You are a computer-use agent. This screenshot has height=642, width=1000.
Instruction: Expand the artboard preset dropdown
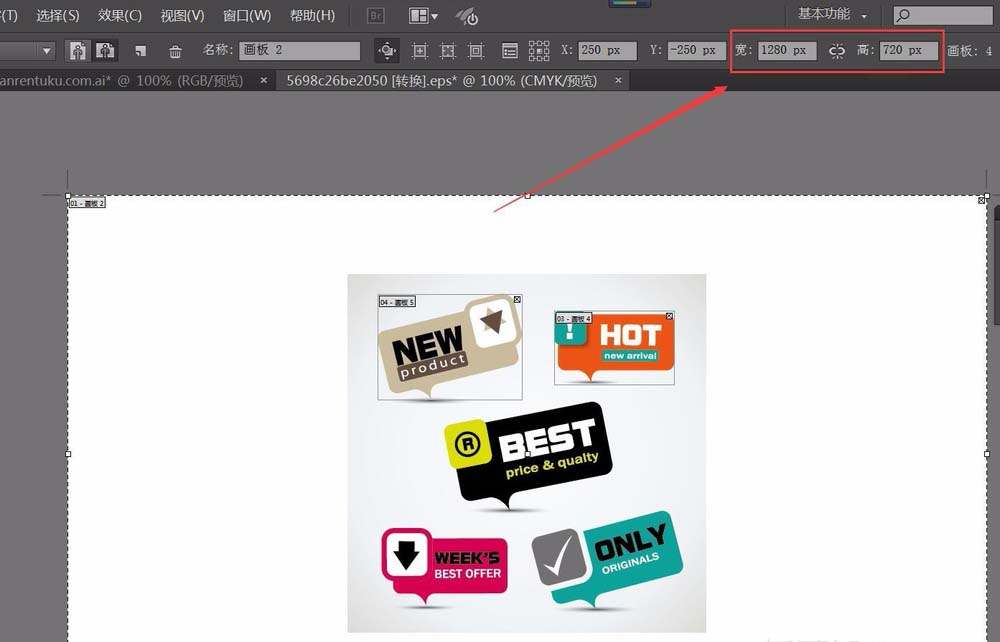47,50
